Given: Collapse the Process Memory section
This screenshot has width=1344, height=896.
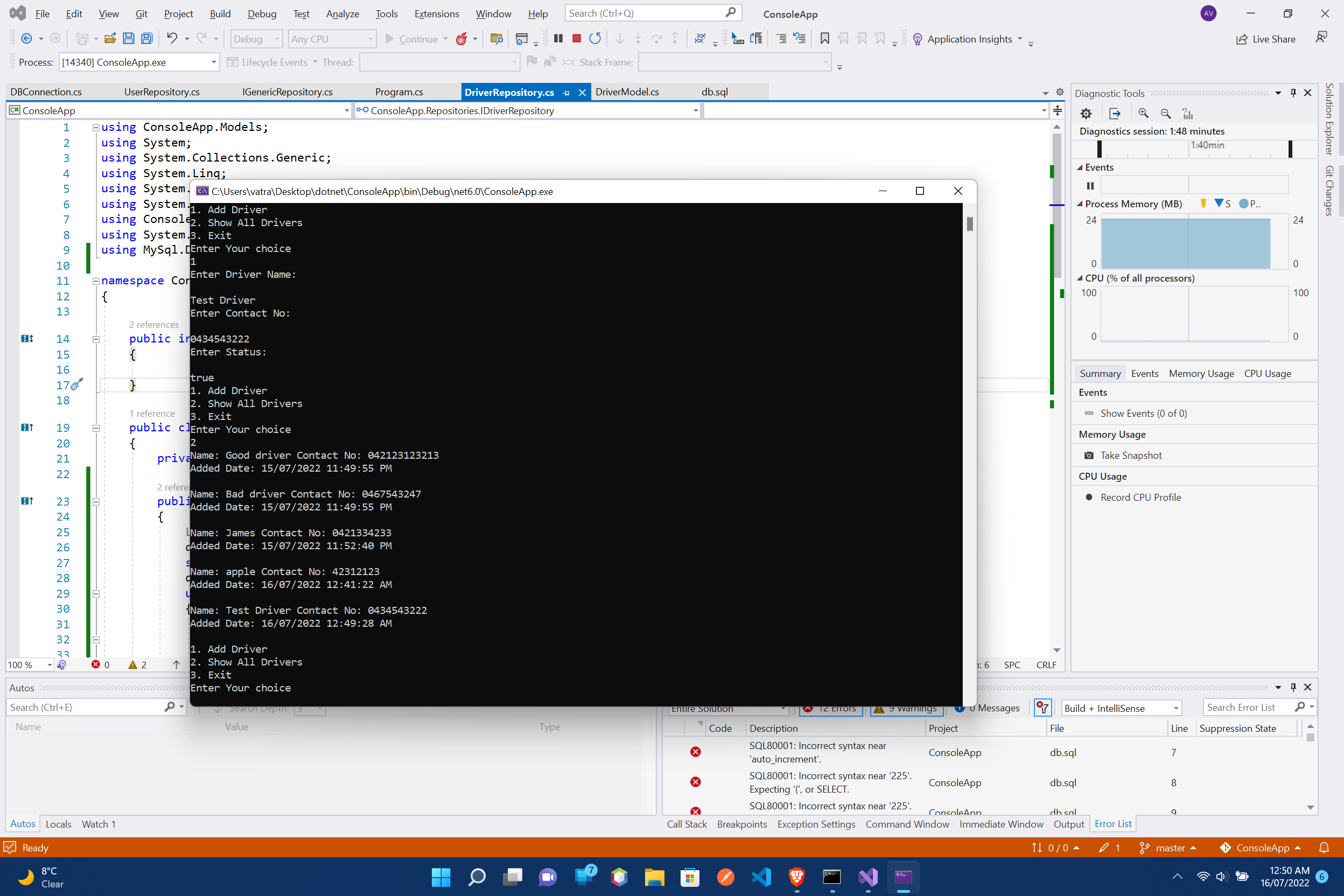Looking at the screenshot, I should (x=1080, y=204).
